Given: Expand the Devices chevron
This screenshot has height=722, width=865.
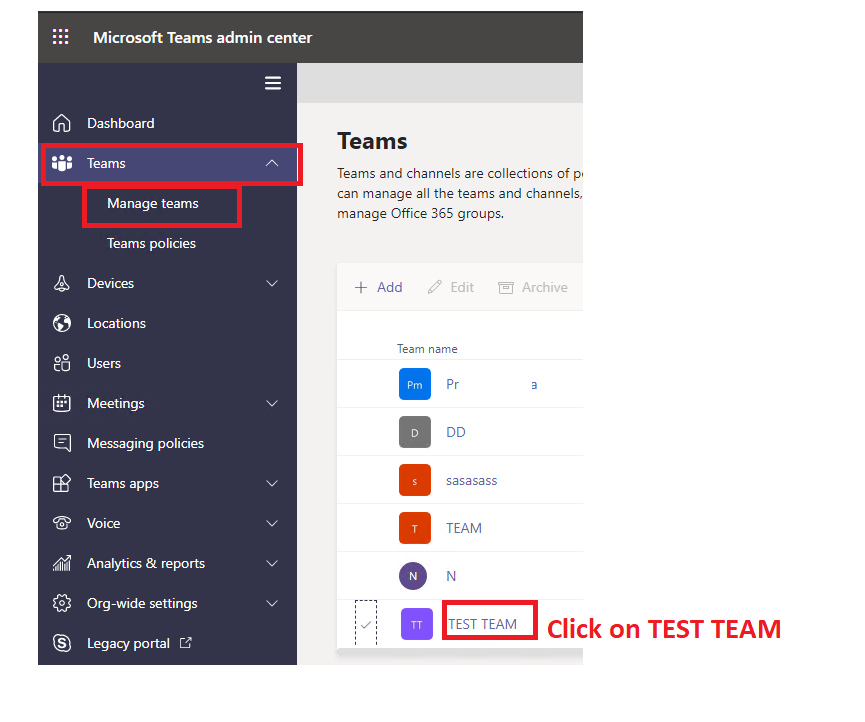Looking at the screenshot, I should click(x=272, y=283).
